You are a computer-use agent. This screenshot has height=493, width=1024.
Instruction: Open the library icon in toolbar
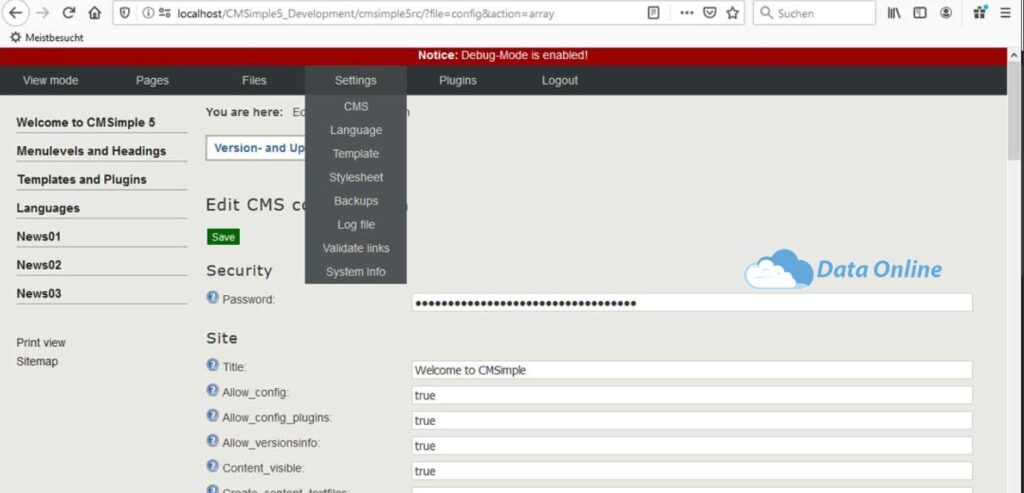tap(894, 13)
